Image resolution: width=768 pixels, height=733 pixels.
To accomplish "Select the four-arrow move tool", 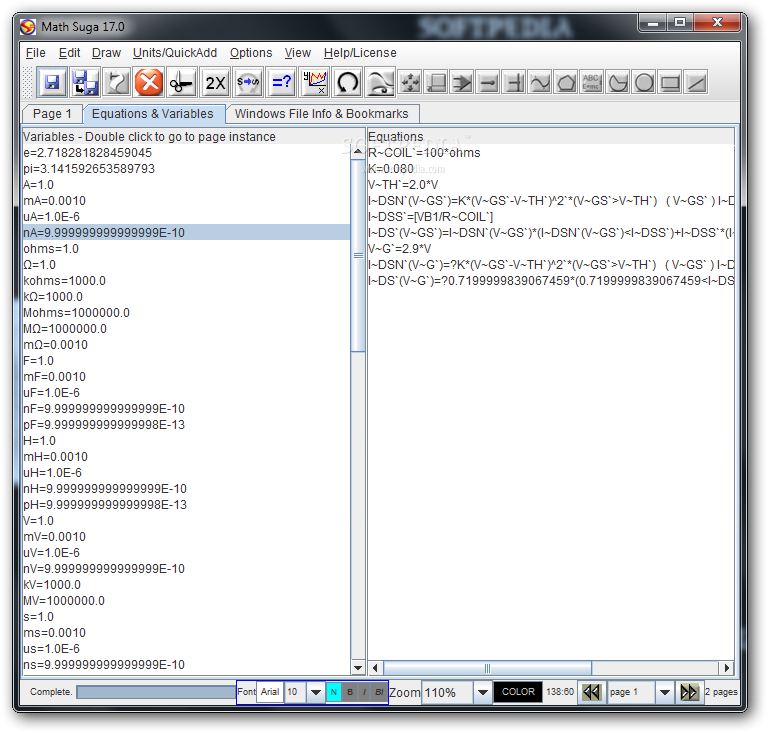I will point(410,82).
